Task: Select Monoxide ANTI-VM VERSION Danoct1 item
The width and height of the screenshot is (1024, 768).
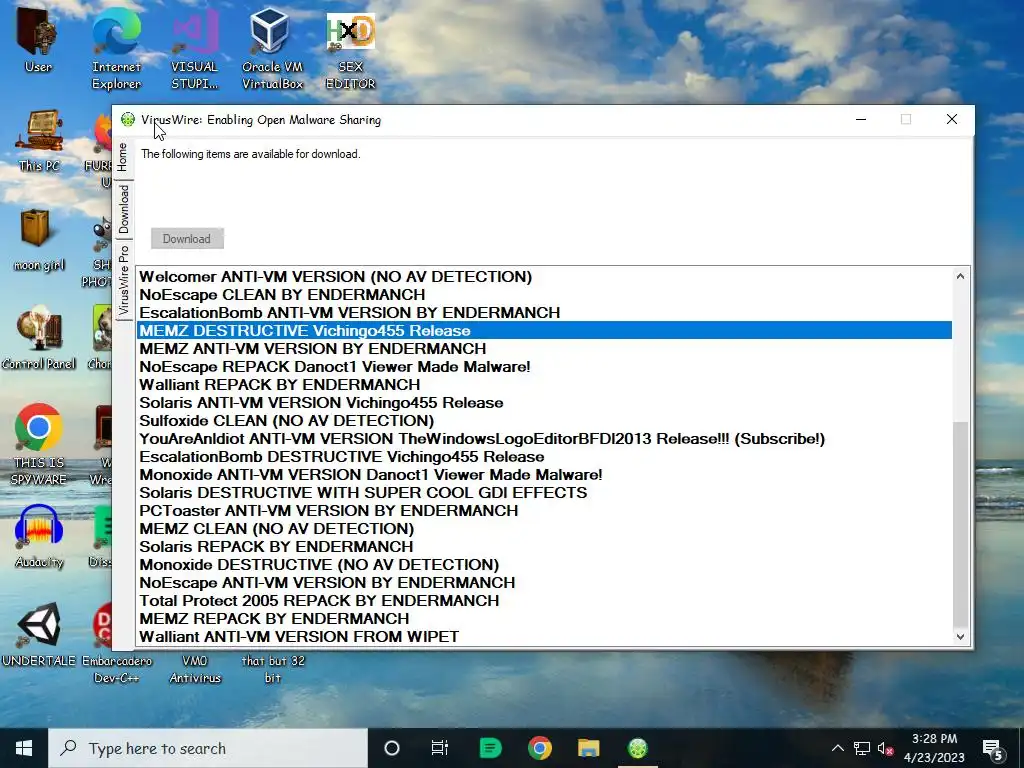Action: point(544,475)
